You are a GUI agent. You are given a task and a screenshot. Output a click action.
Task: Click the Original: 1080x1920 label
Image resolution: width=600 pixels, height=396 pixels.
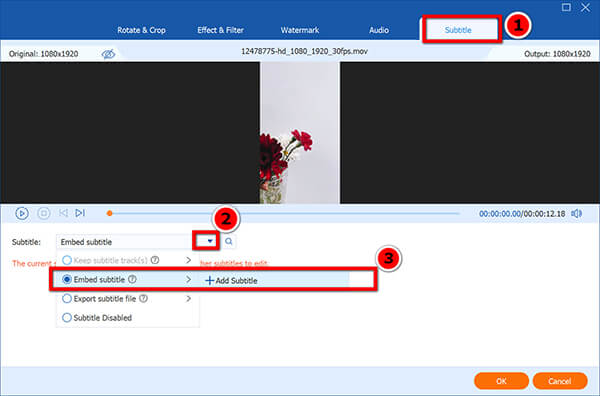click(44, 54)
